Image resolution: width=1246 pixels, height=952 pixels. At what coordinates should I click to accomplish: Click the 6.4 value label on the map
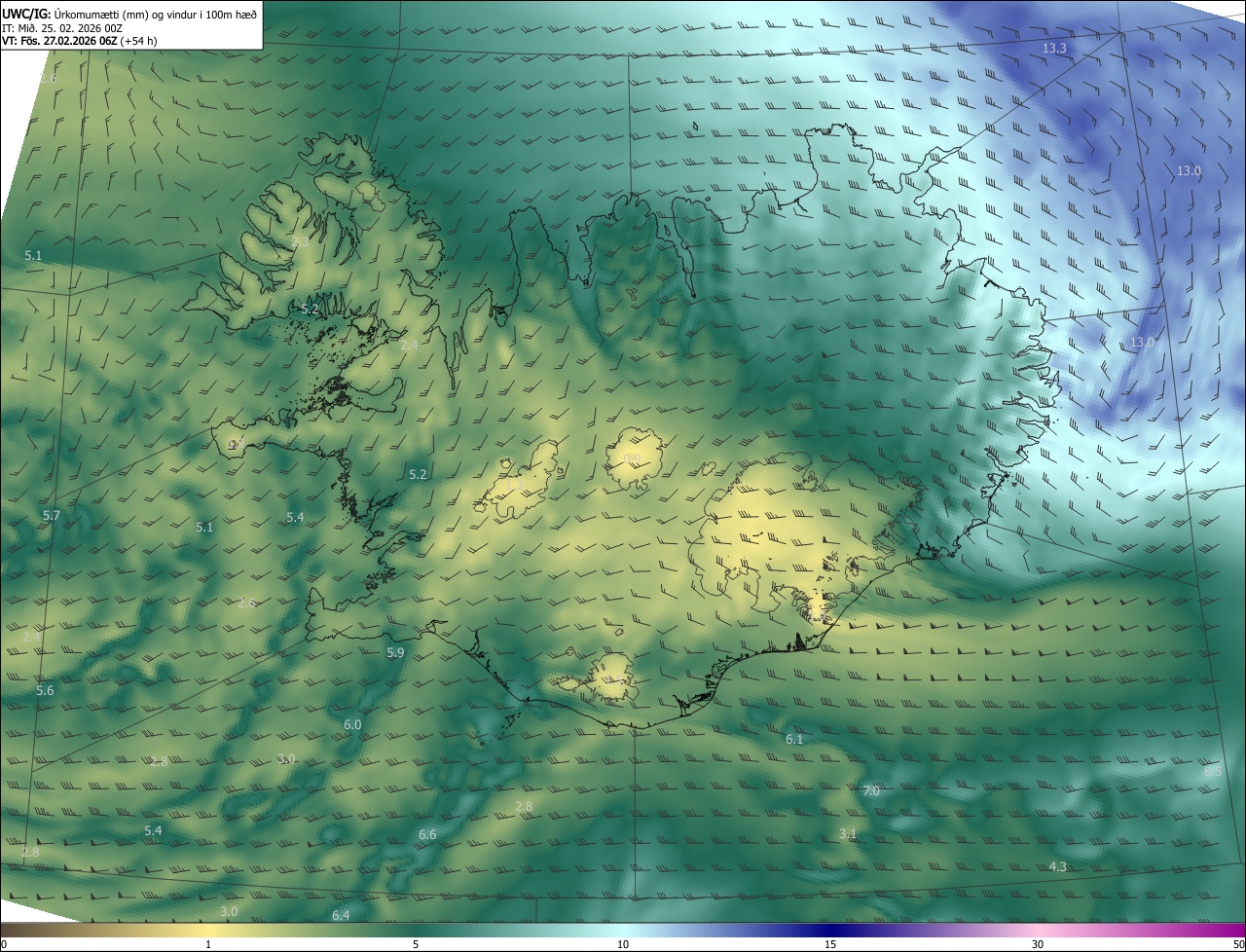pos(341,916)
